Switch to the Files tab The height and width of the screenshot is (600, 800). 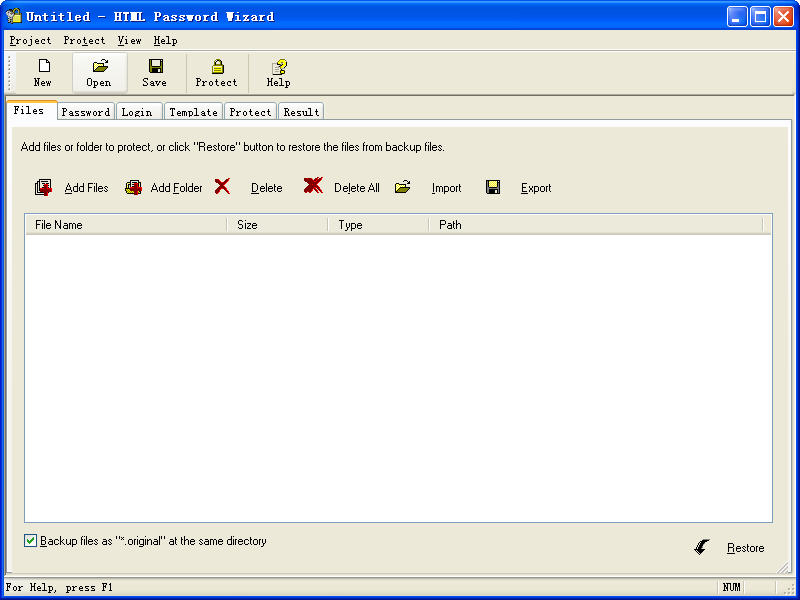click(x=31, y=110)
